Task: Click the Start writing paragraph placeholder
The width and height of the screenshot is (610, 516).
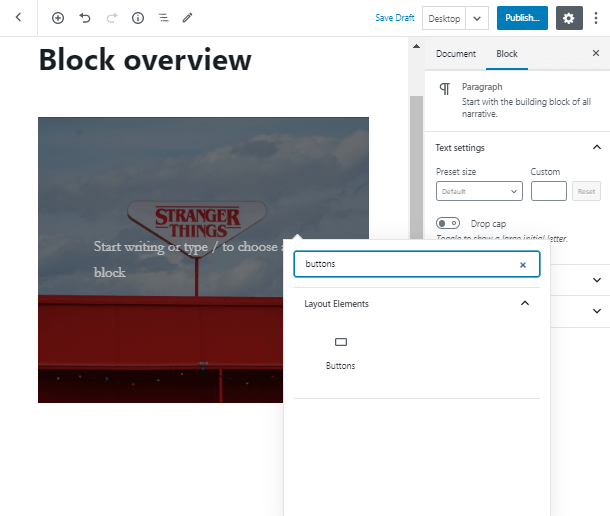Action: 187,260
